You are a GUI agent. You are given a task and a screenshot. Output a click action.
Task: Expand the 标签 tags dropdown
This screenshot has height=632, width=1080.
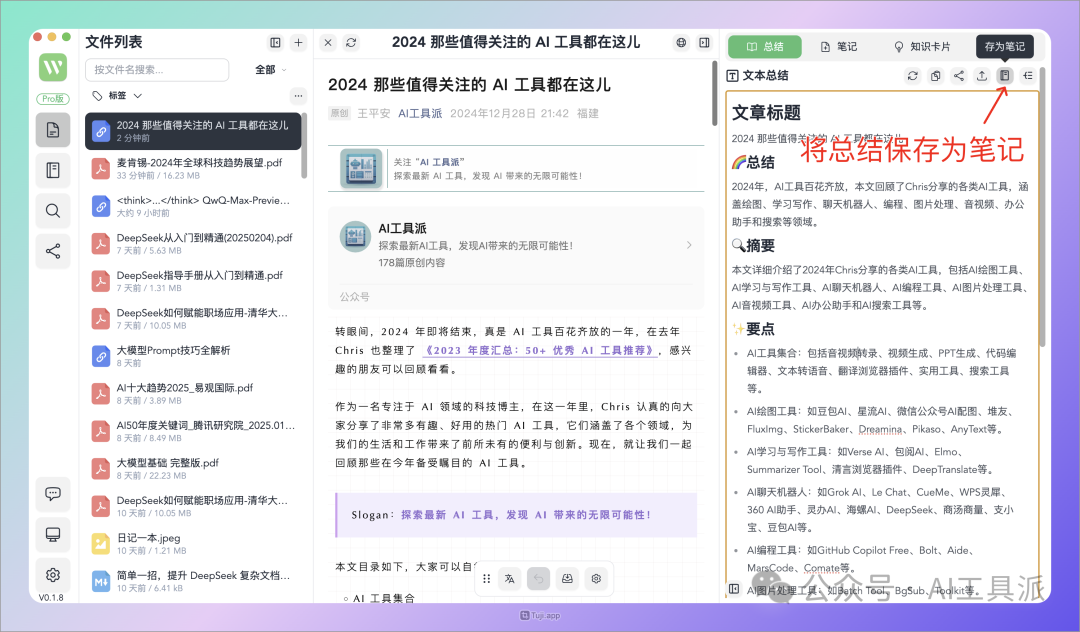click(118, 96)
